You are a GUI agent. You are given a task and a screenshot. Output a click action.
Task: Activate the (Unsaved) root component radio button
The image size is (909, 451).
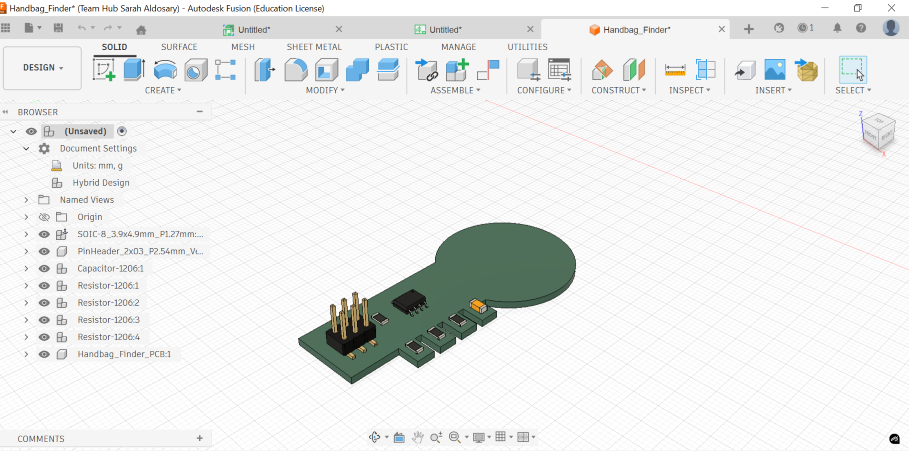pyautogui.click(x=122, y=131)
